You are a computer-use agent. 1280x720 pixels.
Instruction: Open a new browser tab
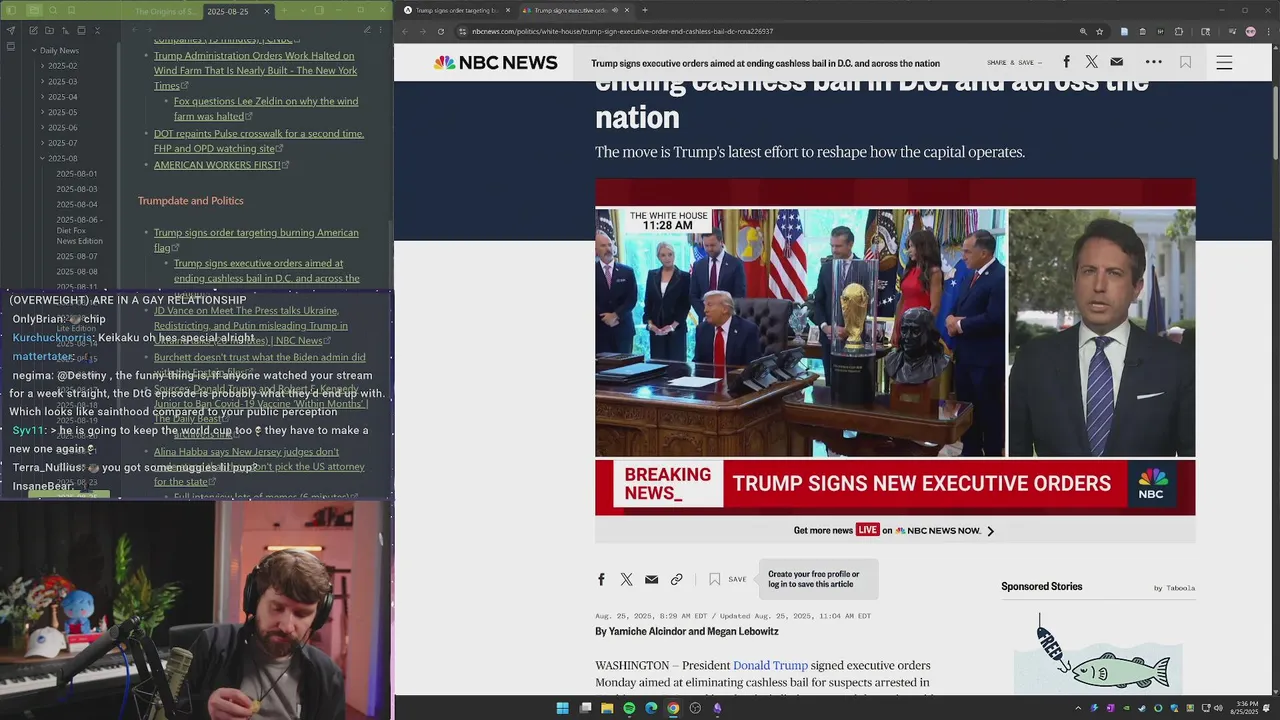click(x=645, y=10)
